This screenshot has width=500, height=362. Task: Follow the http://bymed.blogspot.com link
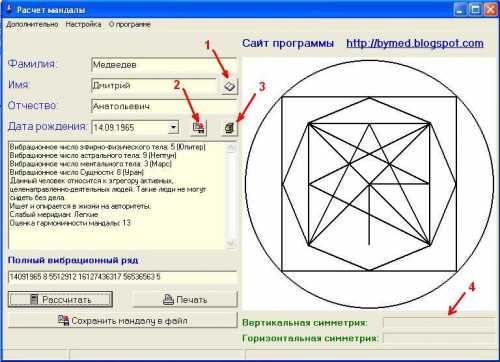pos(415,43)
